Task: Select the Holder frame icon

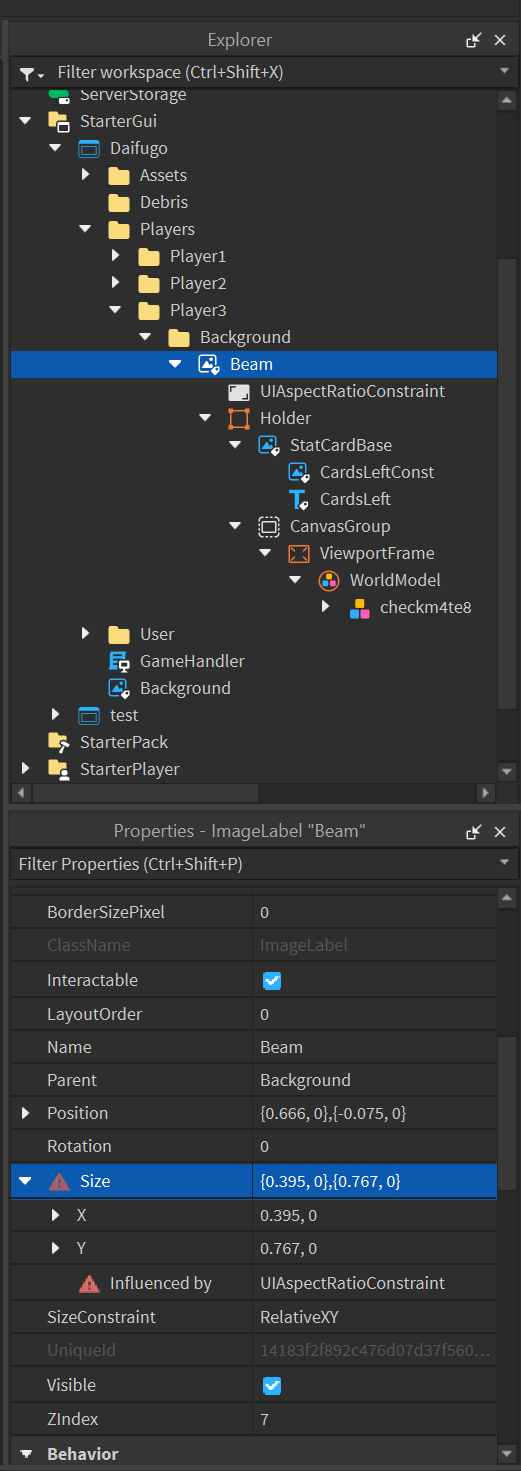Action: coord(239,418)
